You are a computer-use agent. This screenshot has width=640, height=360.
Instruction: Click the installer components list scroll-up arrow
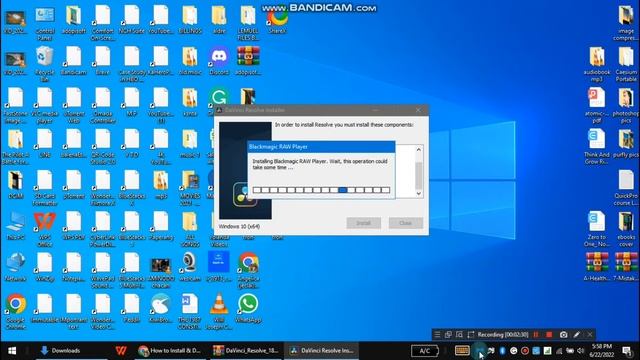pos(419,150)
